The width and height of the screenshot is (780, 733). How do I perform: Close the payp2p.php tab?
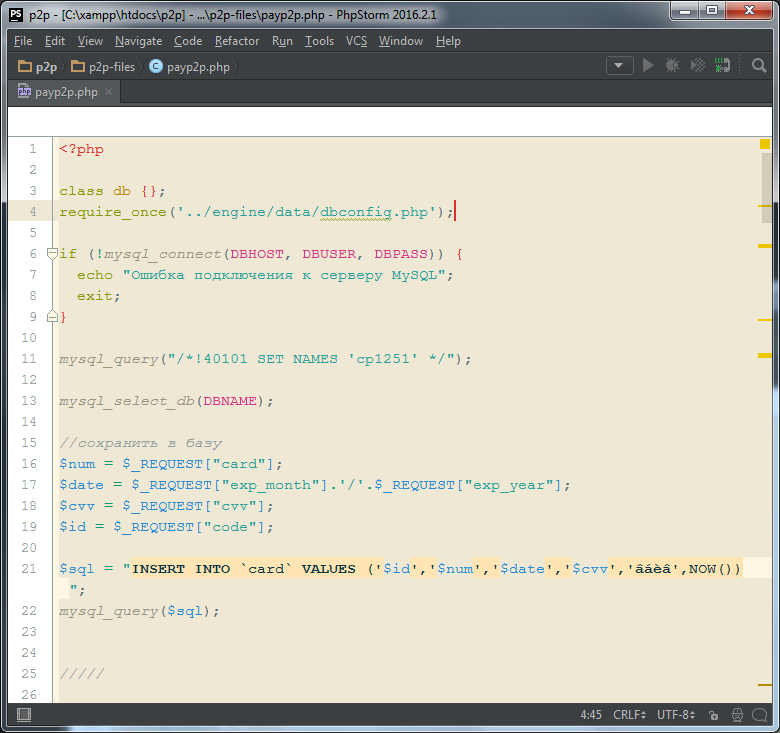tap(108, 92)
